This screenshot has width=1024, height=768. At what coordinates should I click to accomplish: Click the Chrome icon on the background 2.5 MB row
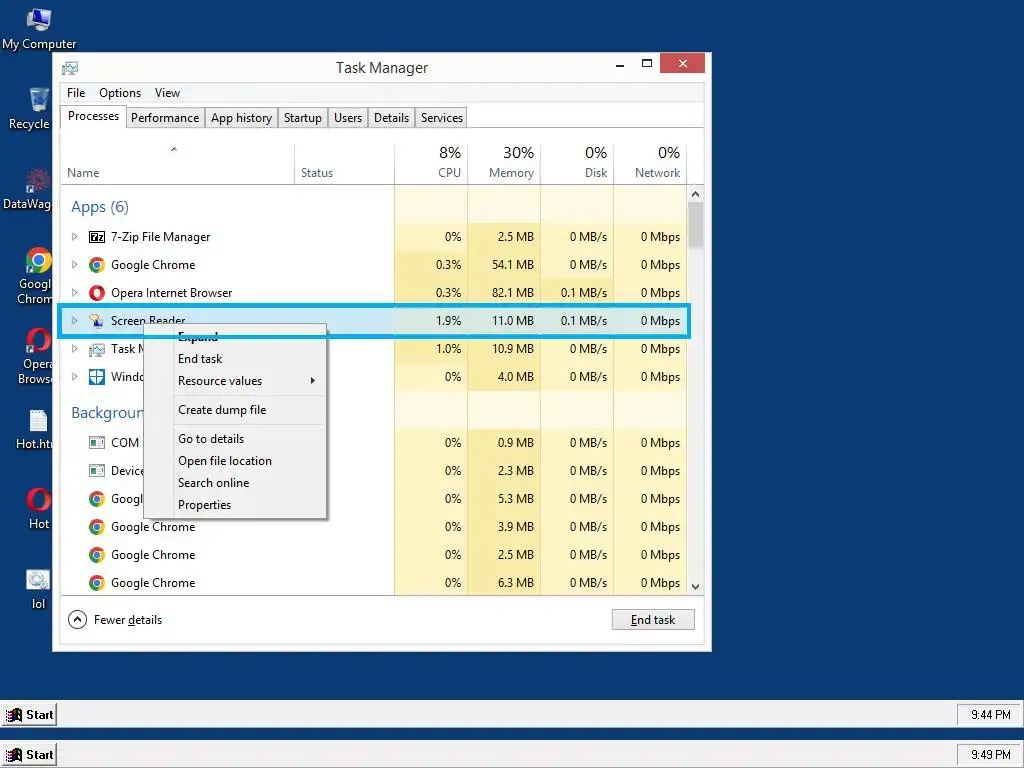pos(97,555)
